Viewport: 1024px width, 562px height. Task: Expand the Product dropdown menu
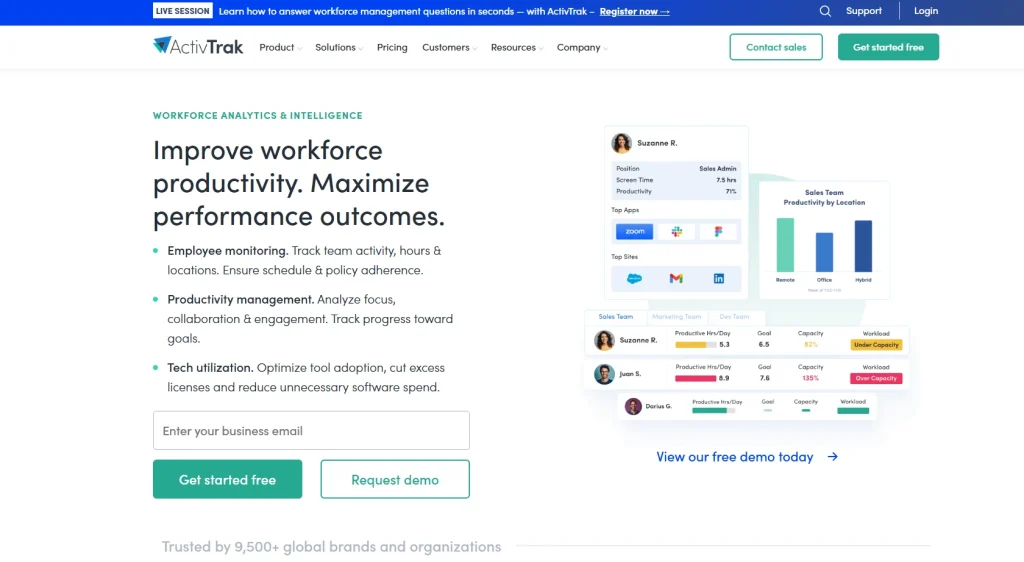[x=280, y=47]
